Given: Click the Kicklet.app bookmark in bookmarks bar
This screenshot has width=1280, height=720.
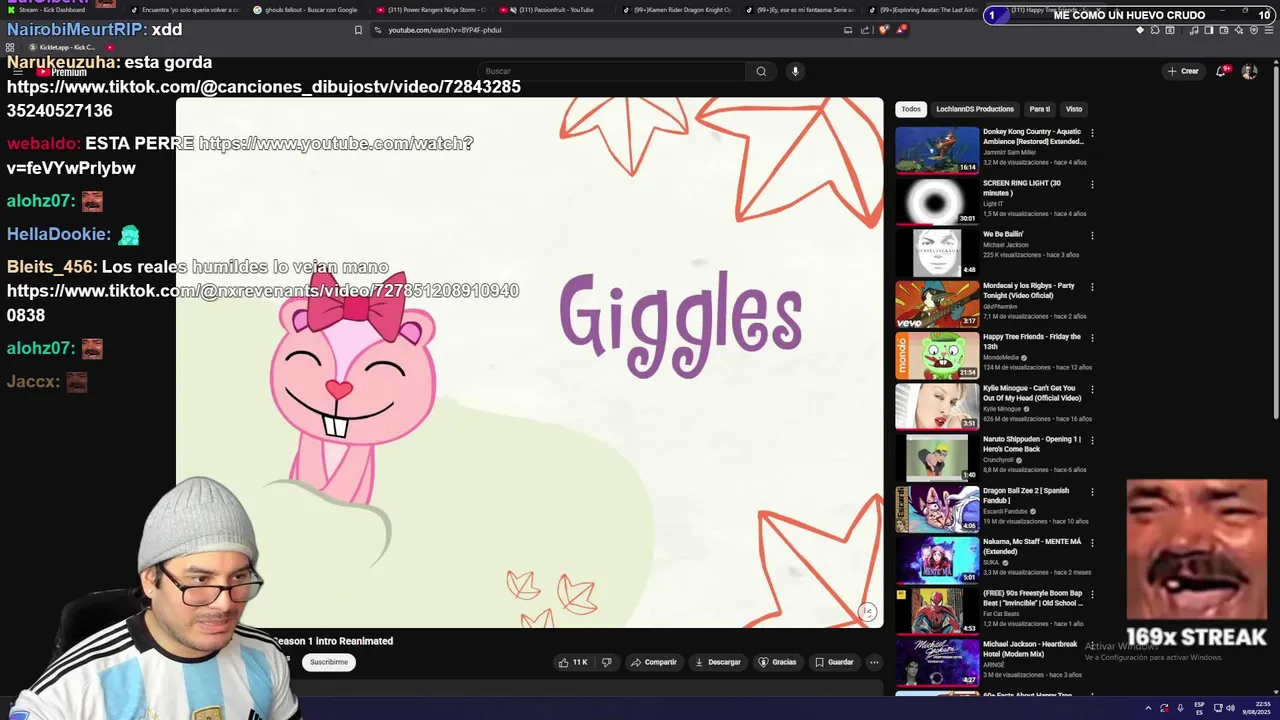Looking at the screenshot, I should click(x=62, y=47).
